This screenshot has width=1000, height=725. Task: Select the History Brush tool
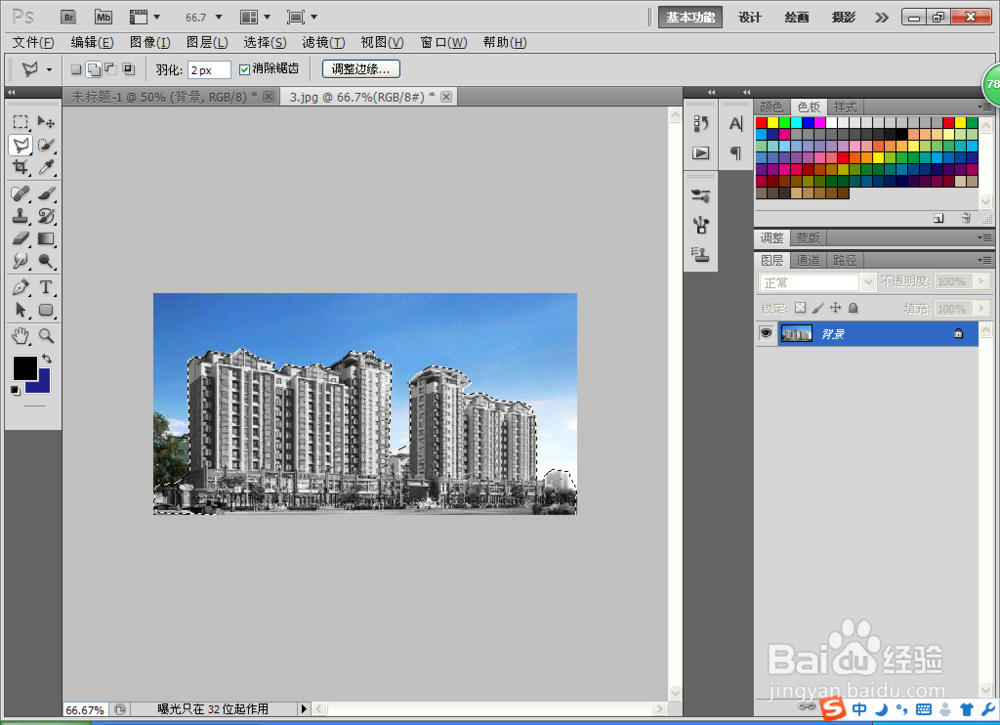point(45,216)
